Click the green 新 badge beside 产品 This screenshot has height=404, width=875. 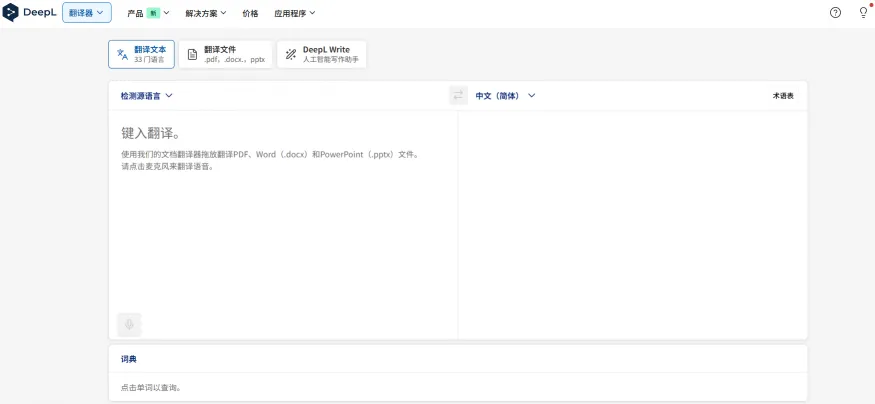pos(153,13)
